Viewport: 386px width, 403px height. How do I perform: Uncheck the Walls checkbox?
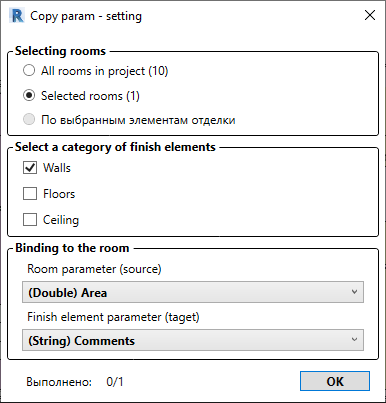click(30, 168)
